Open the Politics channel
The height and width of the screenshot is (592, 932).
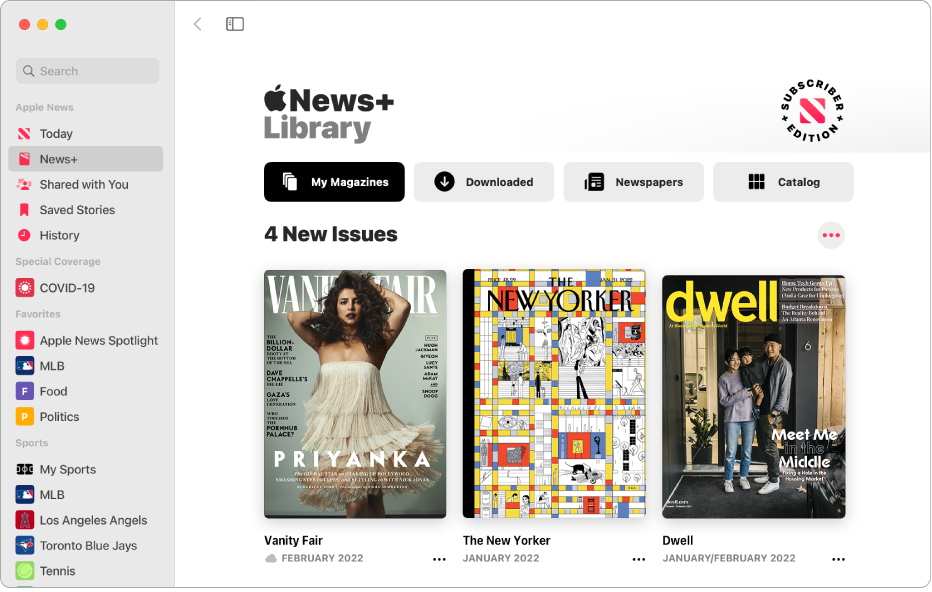click(59, 416)
